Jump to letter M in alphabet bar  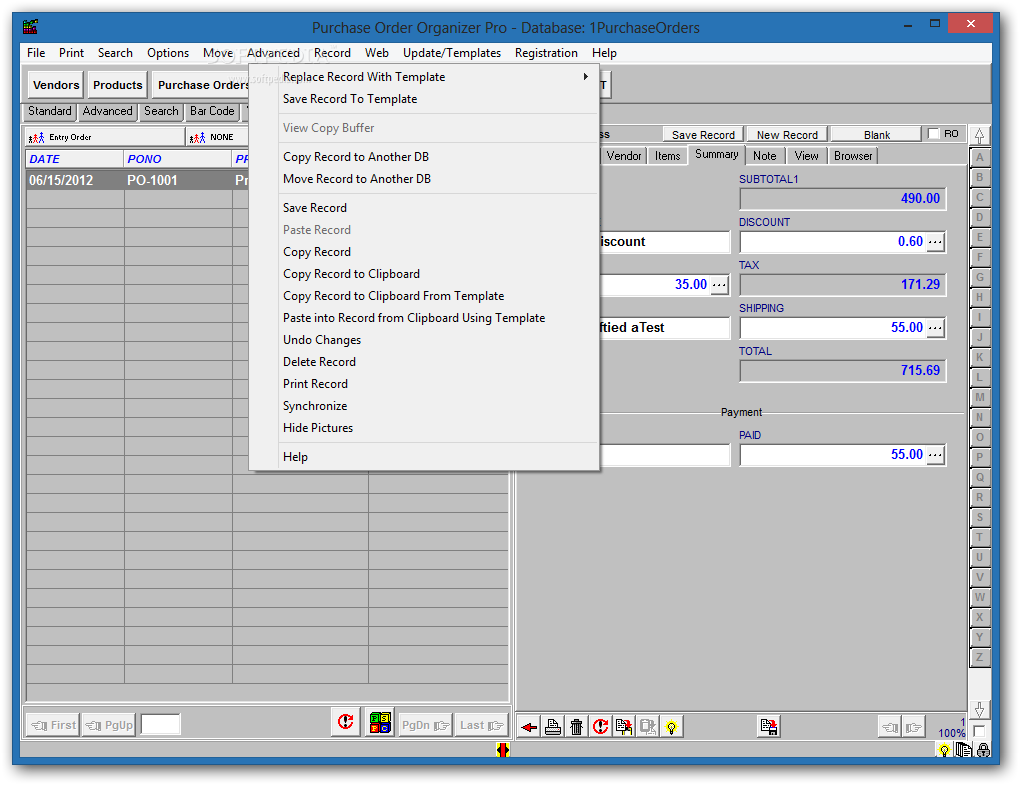pos(979,397)
